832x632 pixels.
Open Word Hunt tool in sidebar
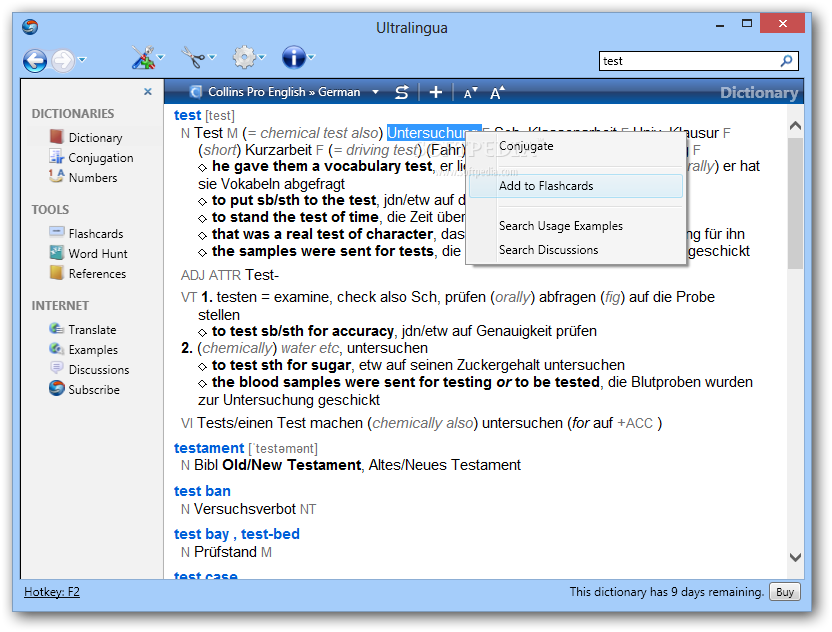tap(88, 254)
